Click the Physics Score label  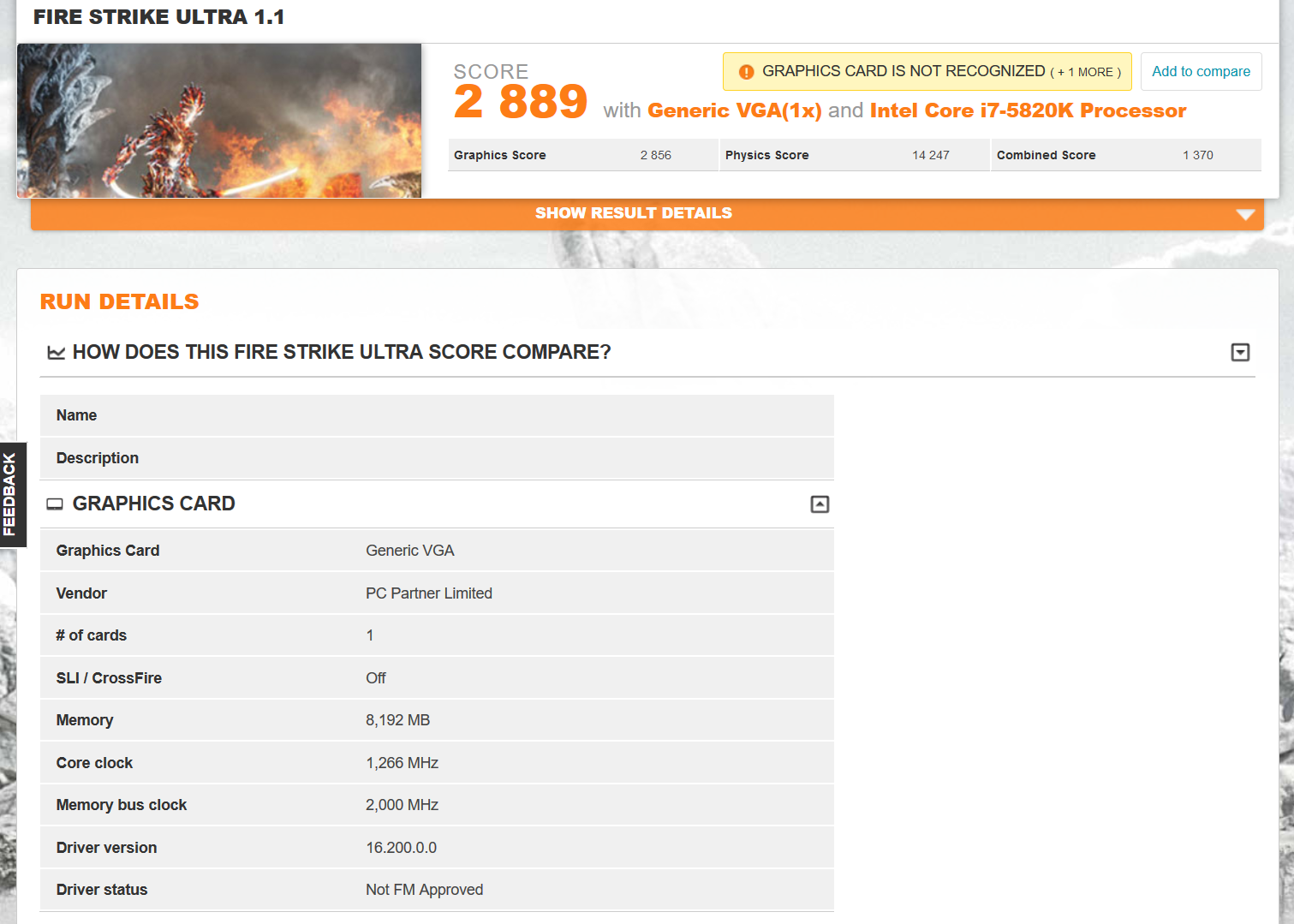(x=766, y=155)
